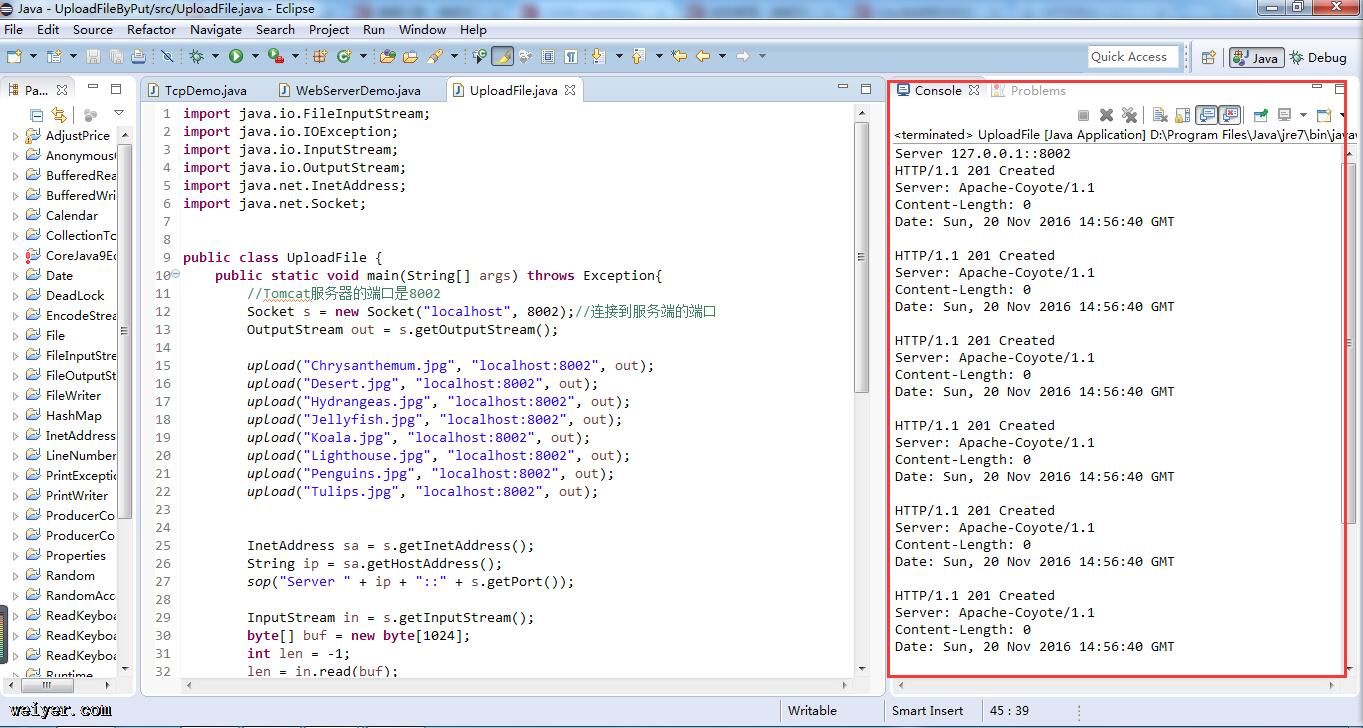
Task: Select the Random project in explorer
Action: pyautogui.click(x=70, y=575)
